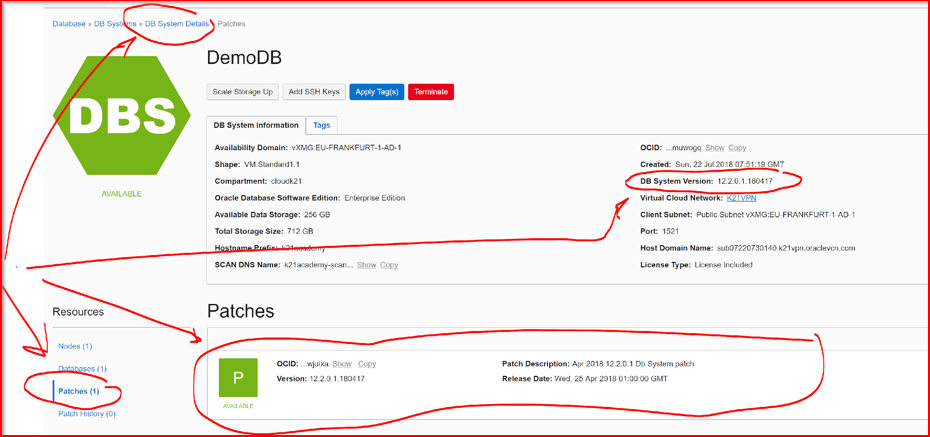Copy the patch OCID

point(367,364)
